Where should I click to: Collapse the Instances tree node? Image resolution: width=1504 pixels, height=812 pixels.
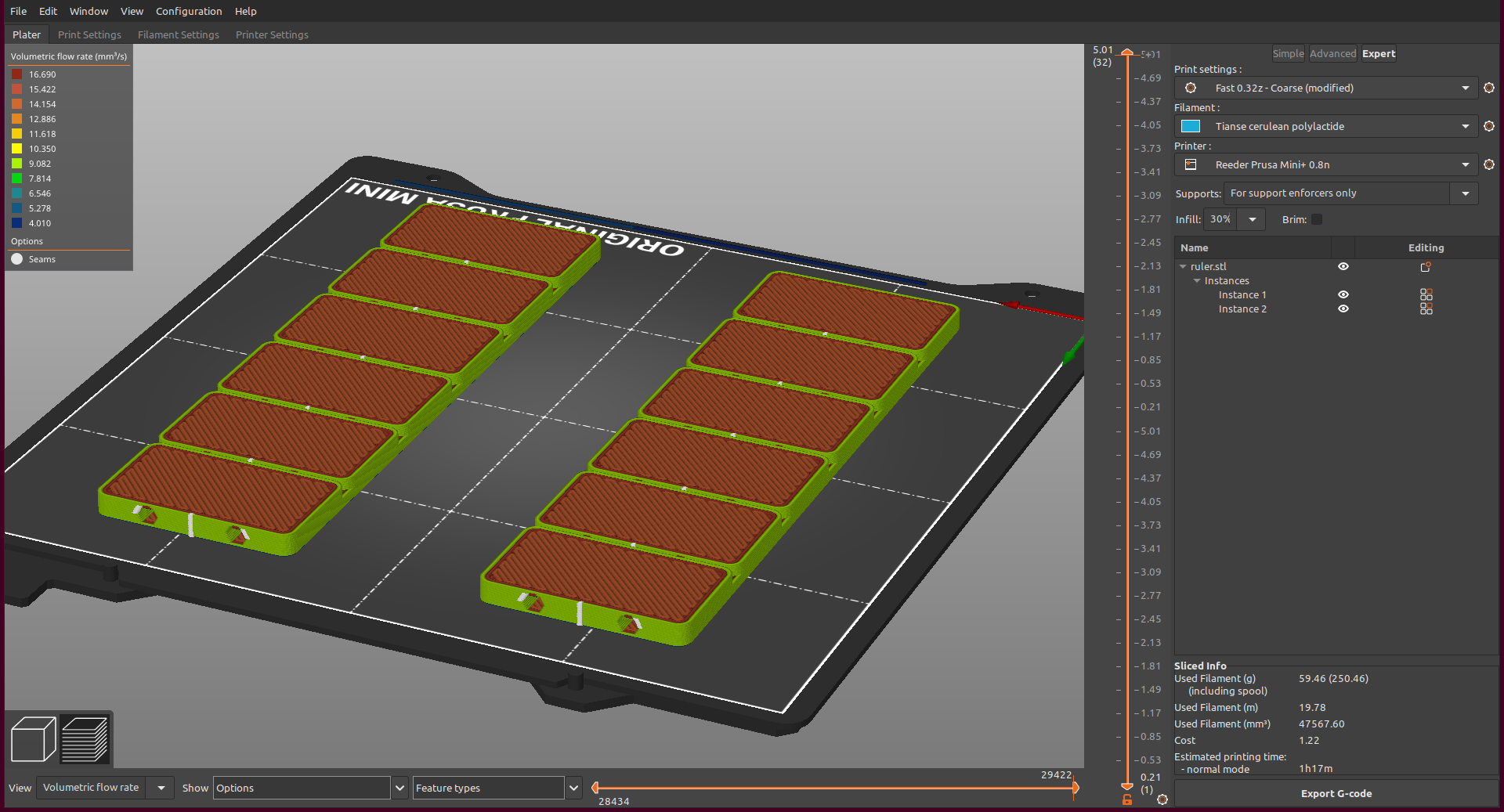1197,280
